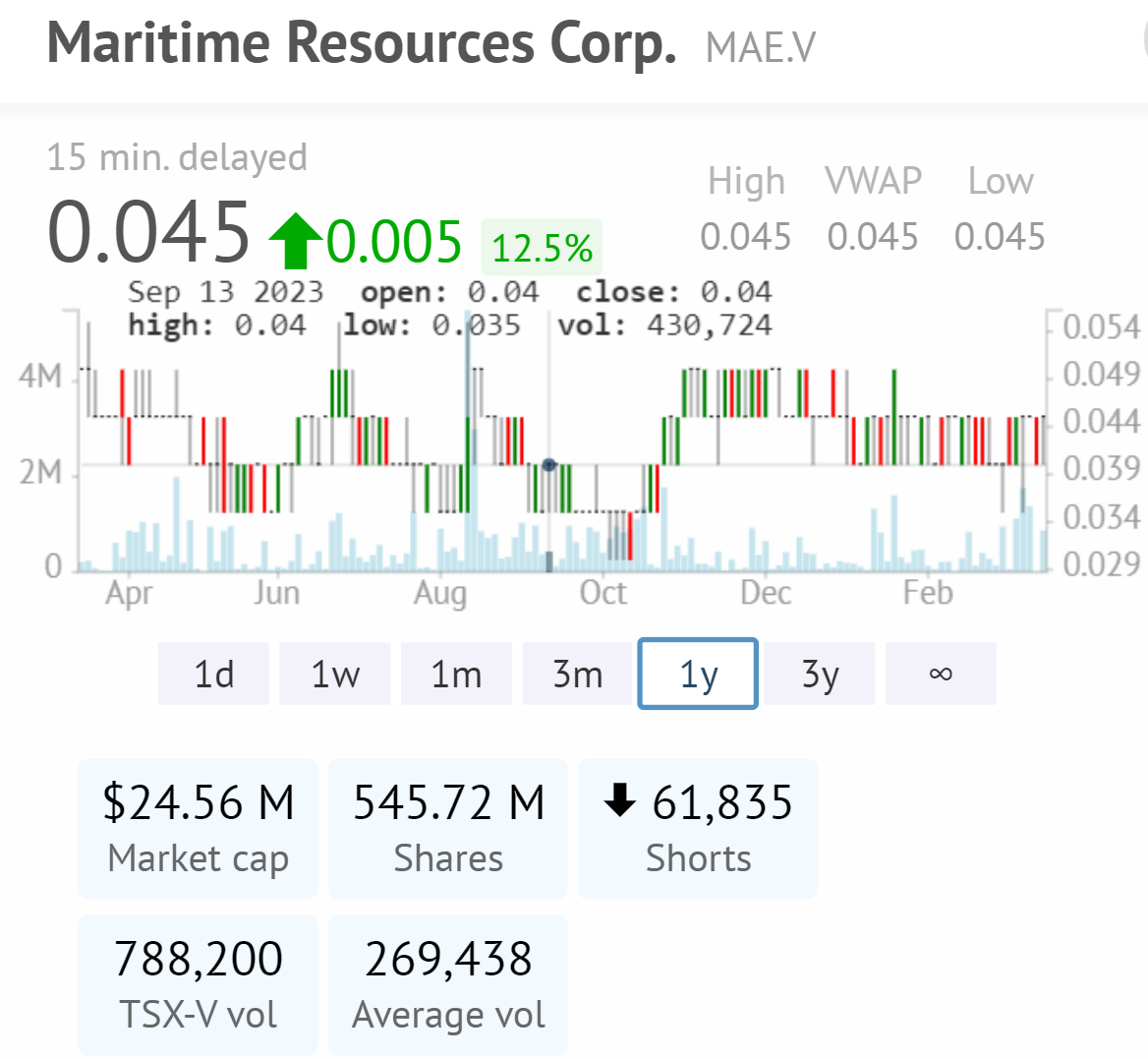Screen dimensions: 1148x1059
Task: Click the 0.054 price axis label
Action: [1101, 327]
